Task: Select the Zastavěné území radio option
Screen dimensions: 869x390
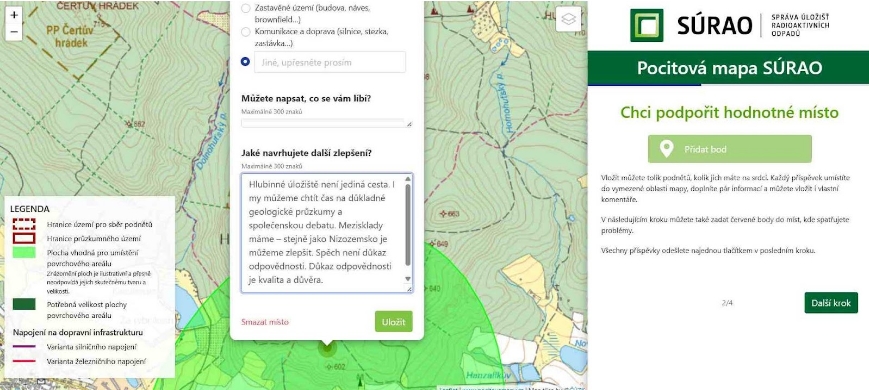Action: tap(246, 9)
